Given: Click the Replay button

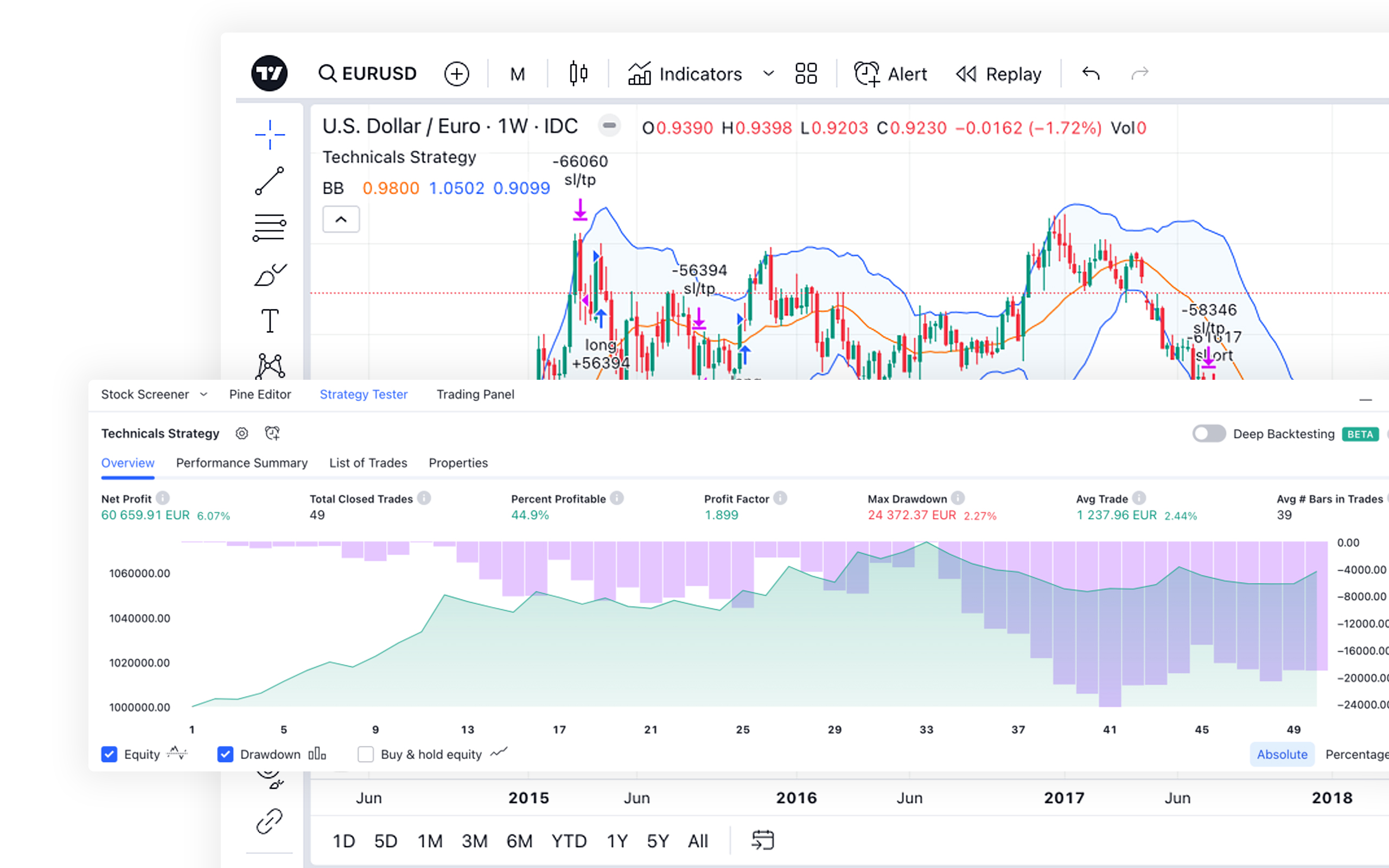Looking at the screenshot, I should [x=999, y=73].
